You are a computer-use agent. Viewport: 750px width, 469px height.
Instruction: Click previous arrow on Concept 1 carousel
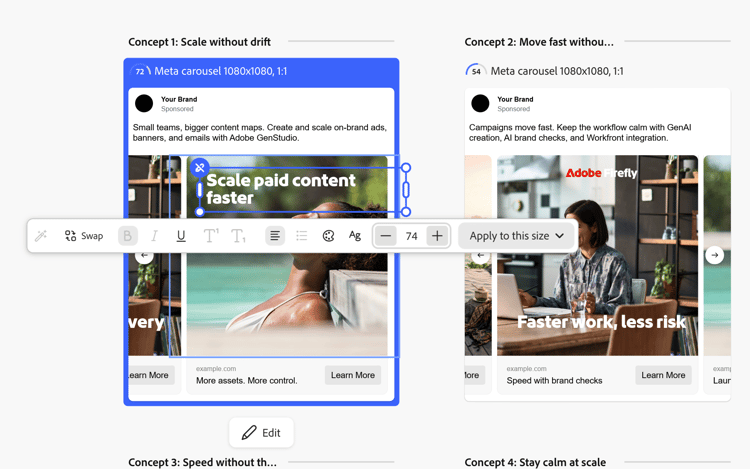point(144,256)
